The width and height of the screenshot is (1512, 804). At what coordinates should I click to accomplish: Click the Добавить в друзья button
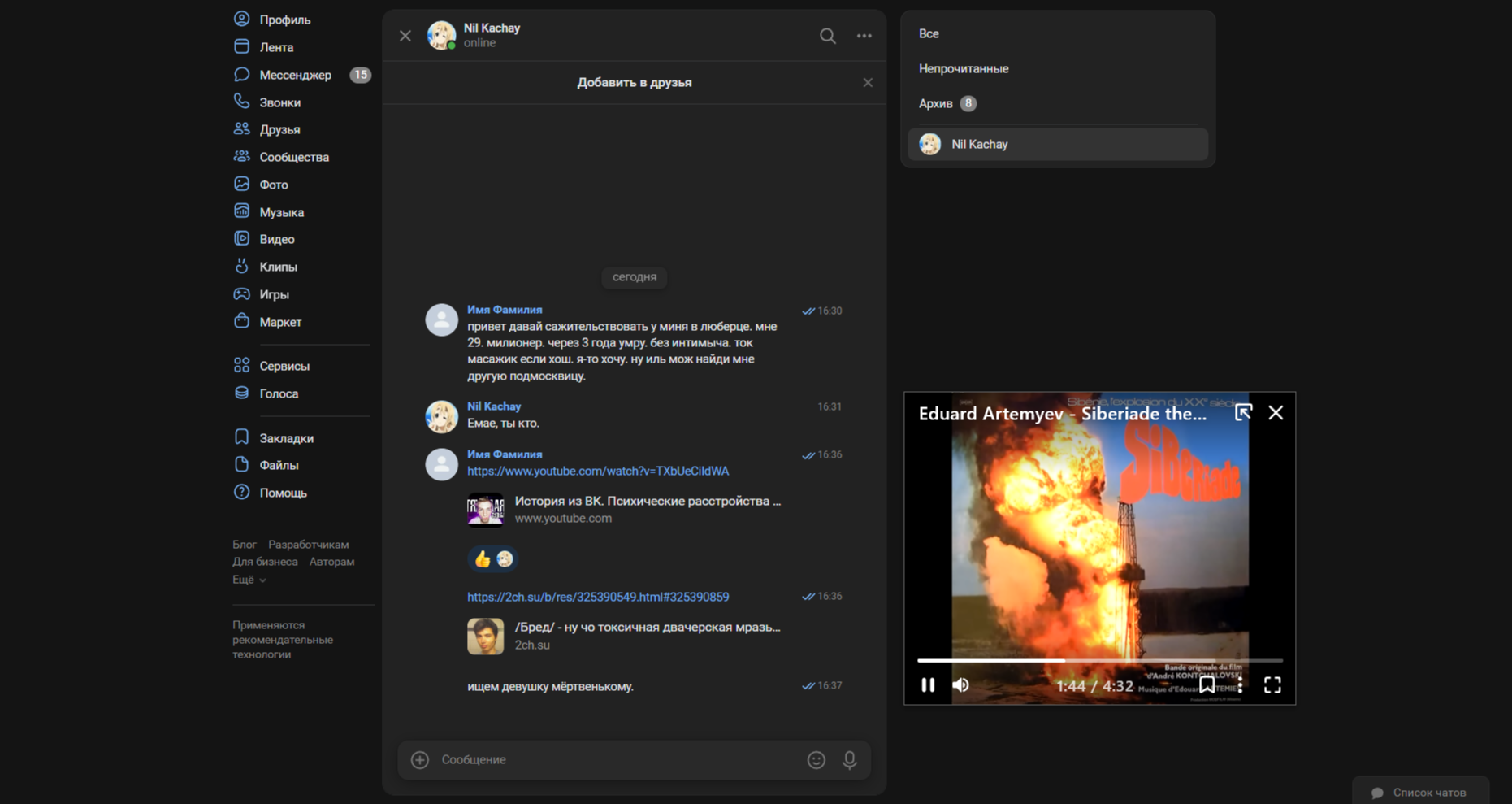635,83
